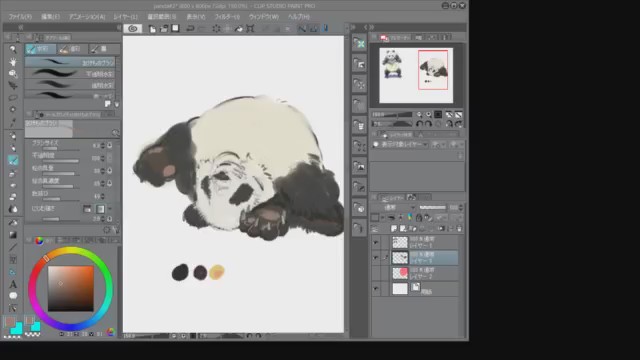640x360 pixels.
Task: Select the Lasso selection tool
Action: click(13, 98)
